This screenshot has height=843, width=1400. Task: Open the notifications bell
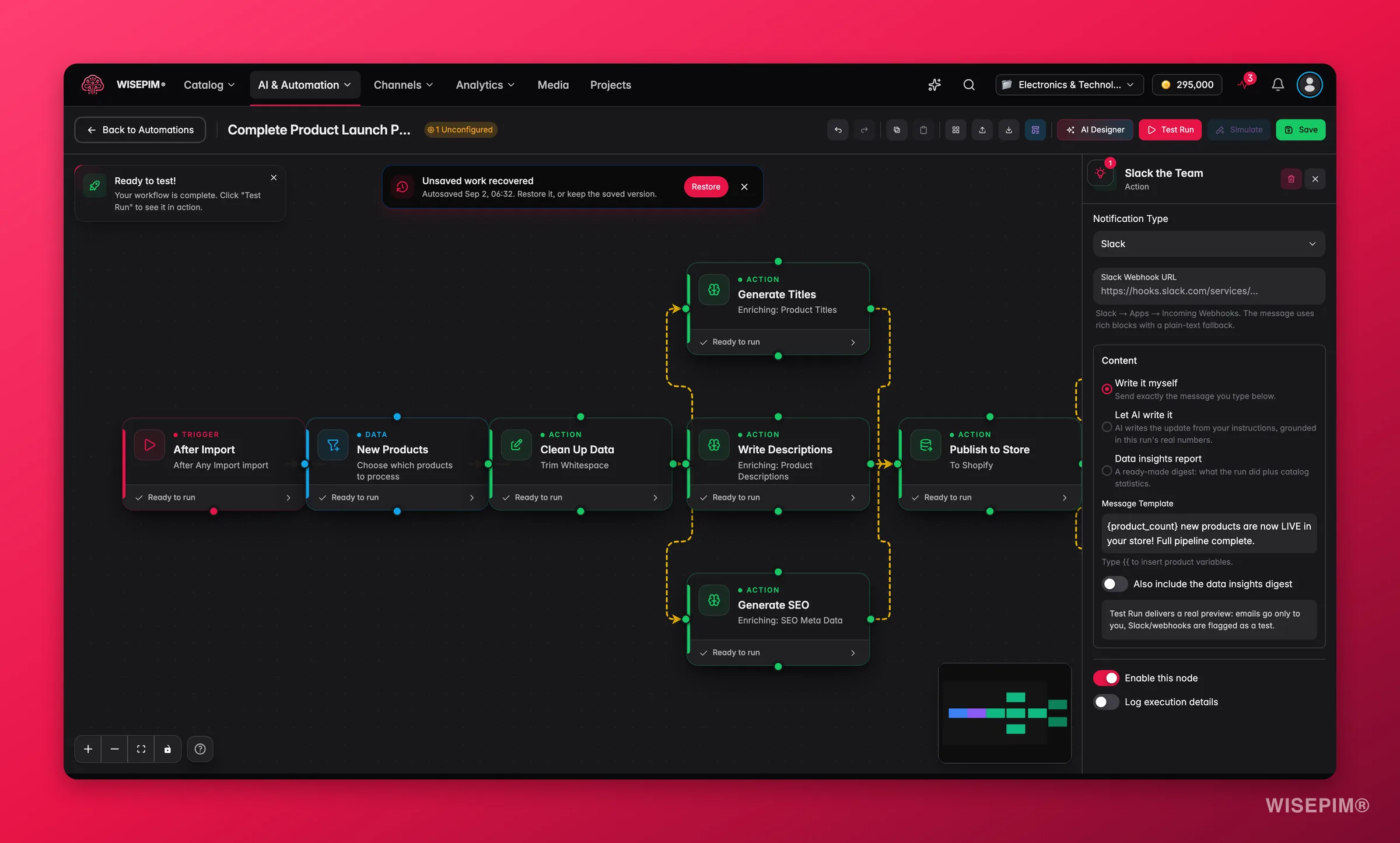[1277, 85]
